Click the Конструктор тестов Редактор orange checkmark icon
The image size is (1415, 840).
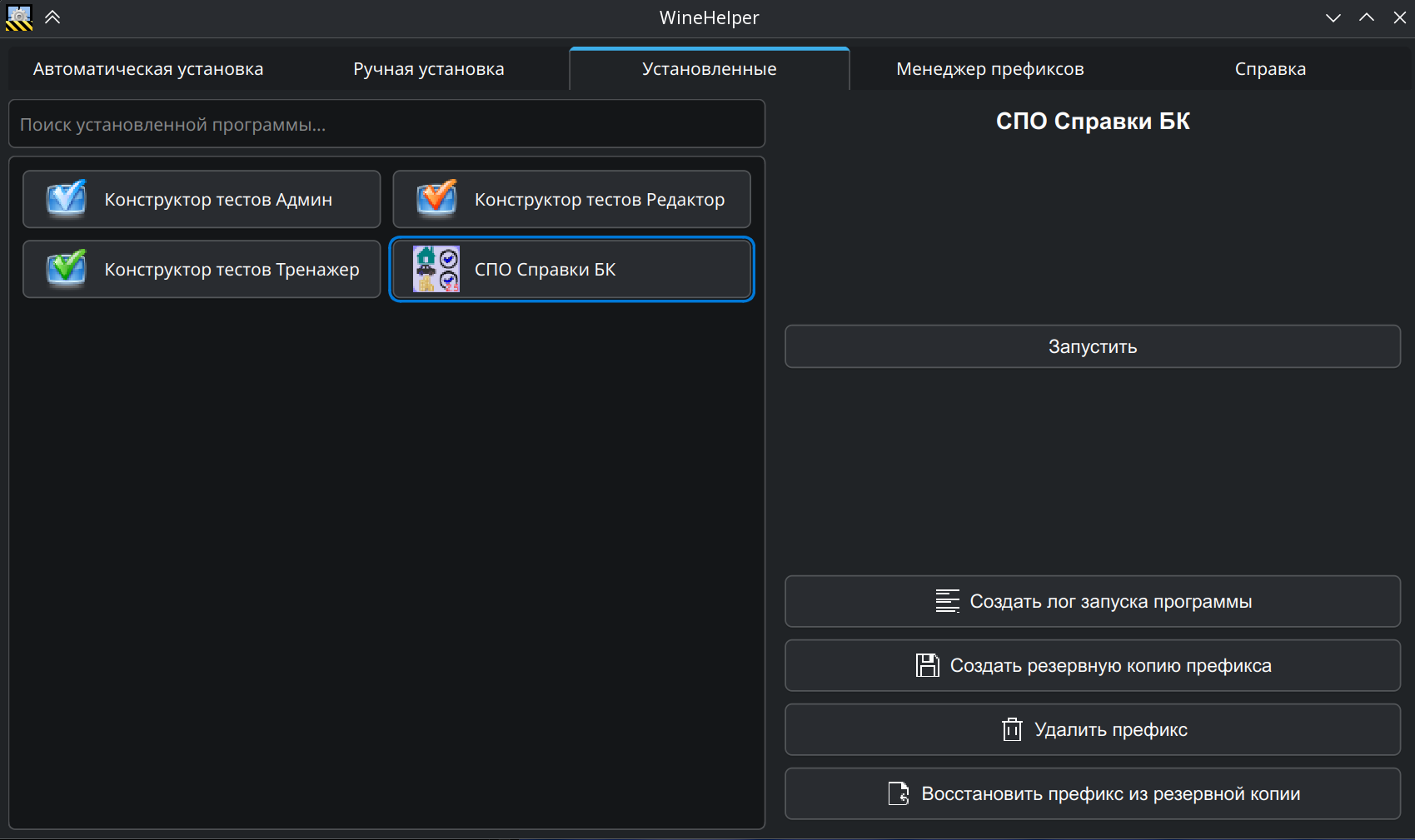[x=436, y=199]
